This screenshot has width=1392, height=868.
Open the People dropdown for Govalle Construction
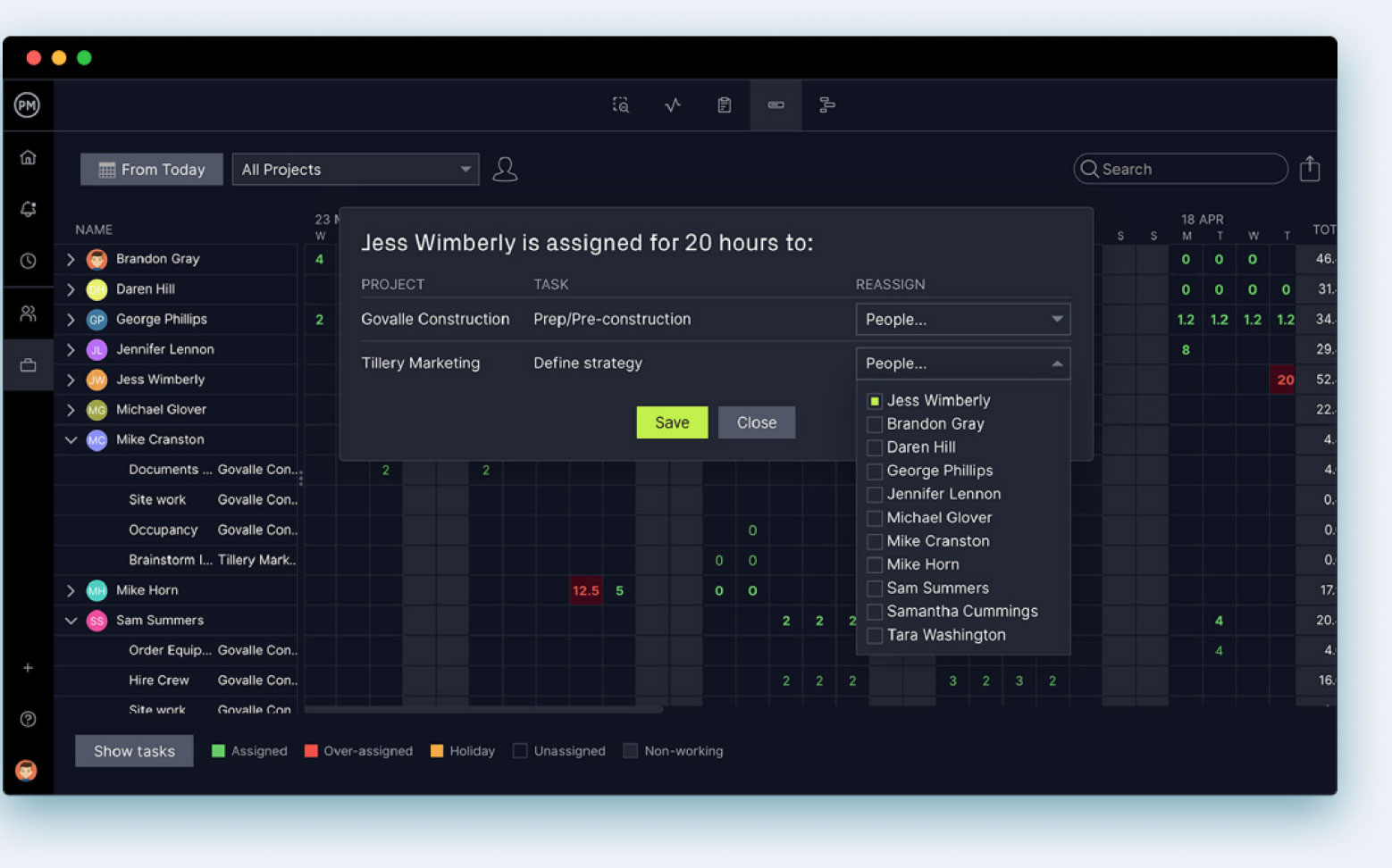point(962,319)
